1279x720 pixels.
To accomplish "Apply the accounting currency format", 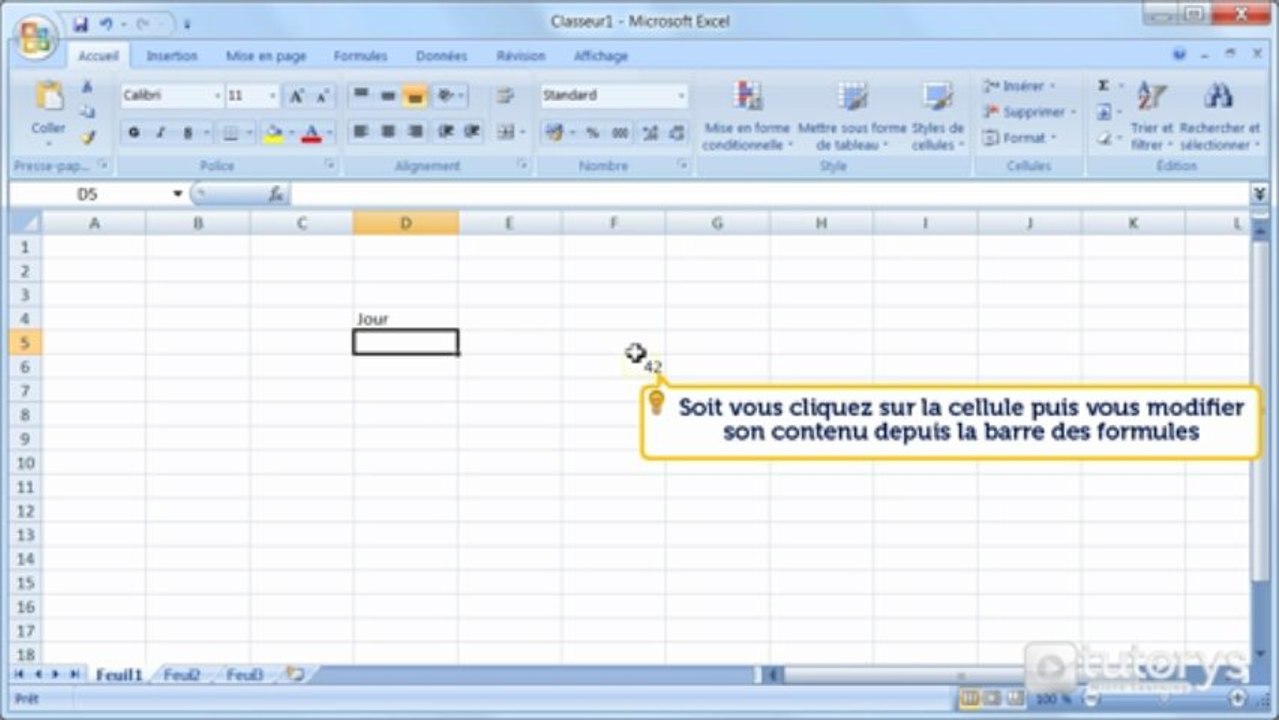I will (x=554, y=133).
